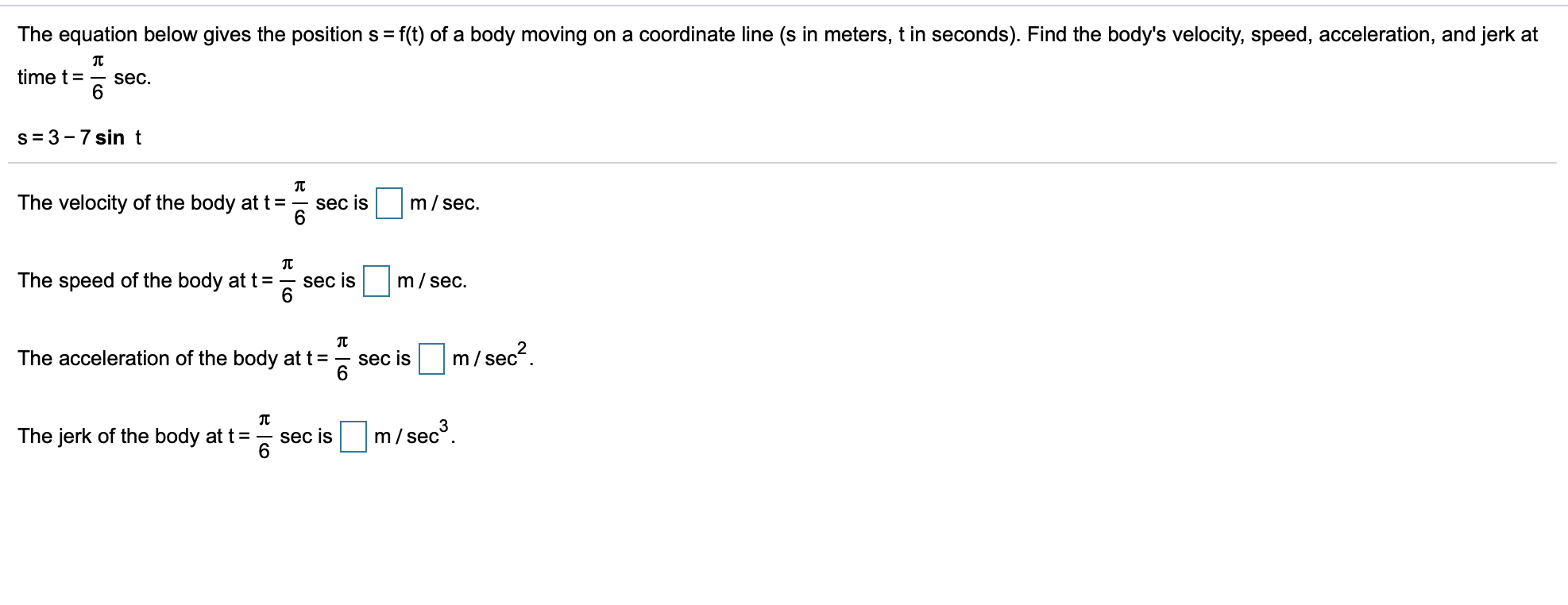Click the equation s = 3 − 7 sin t
The width and height of the screenshot is (1568, 605).
click(79, 137)
